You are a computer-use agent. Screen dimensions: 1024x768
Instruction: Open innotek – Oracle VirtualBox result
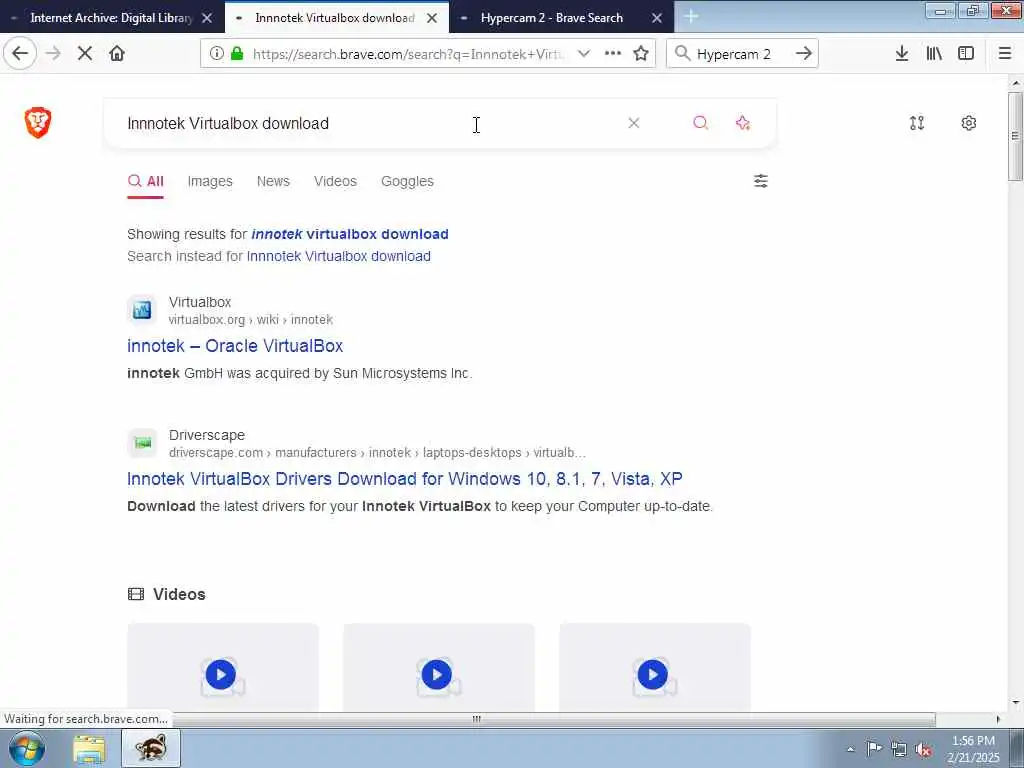coord(235,345)
